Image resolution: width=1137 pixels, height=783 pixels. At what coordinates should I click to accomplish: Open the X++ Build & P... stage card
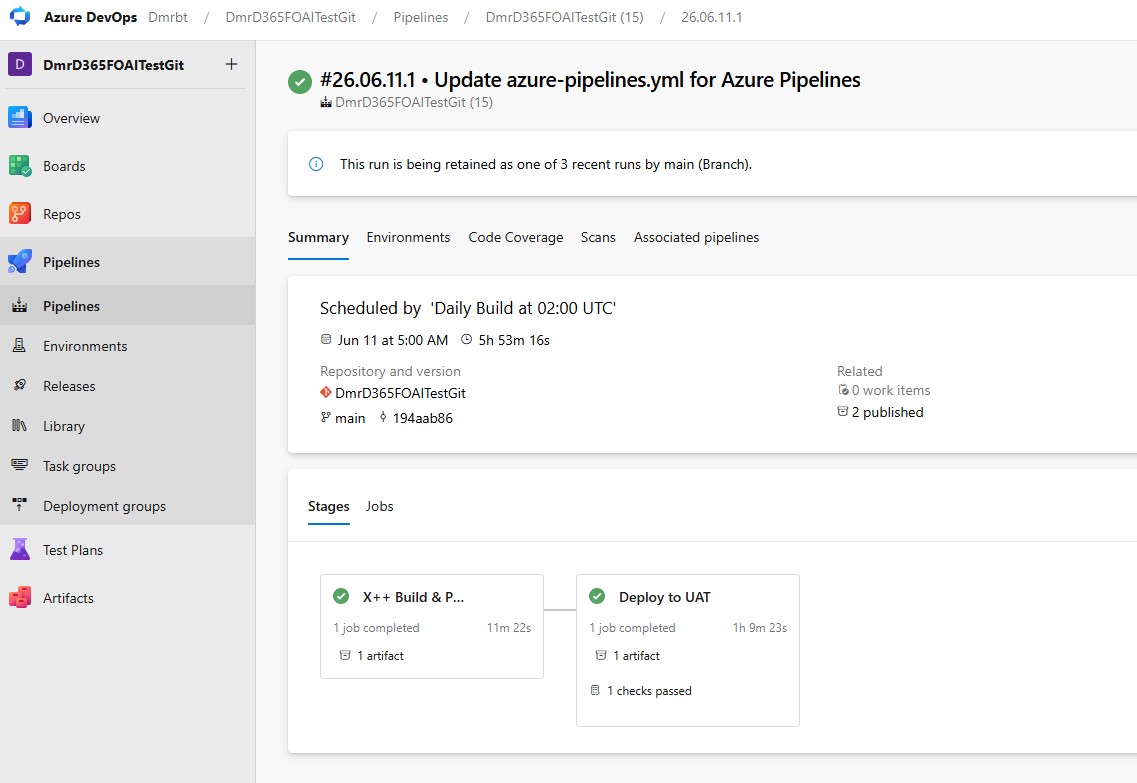(431, 626)
